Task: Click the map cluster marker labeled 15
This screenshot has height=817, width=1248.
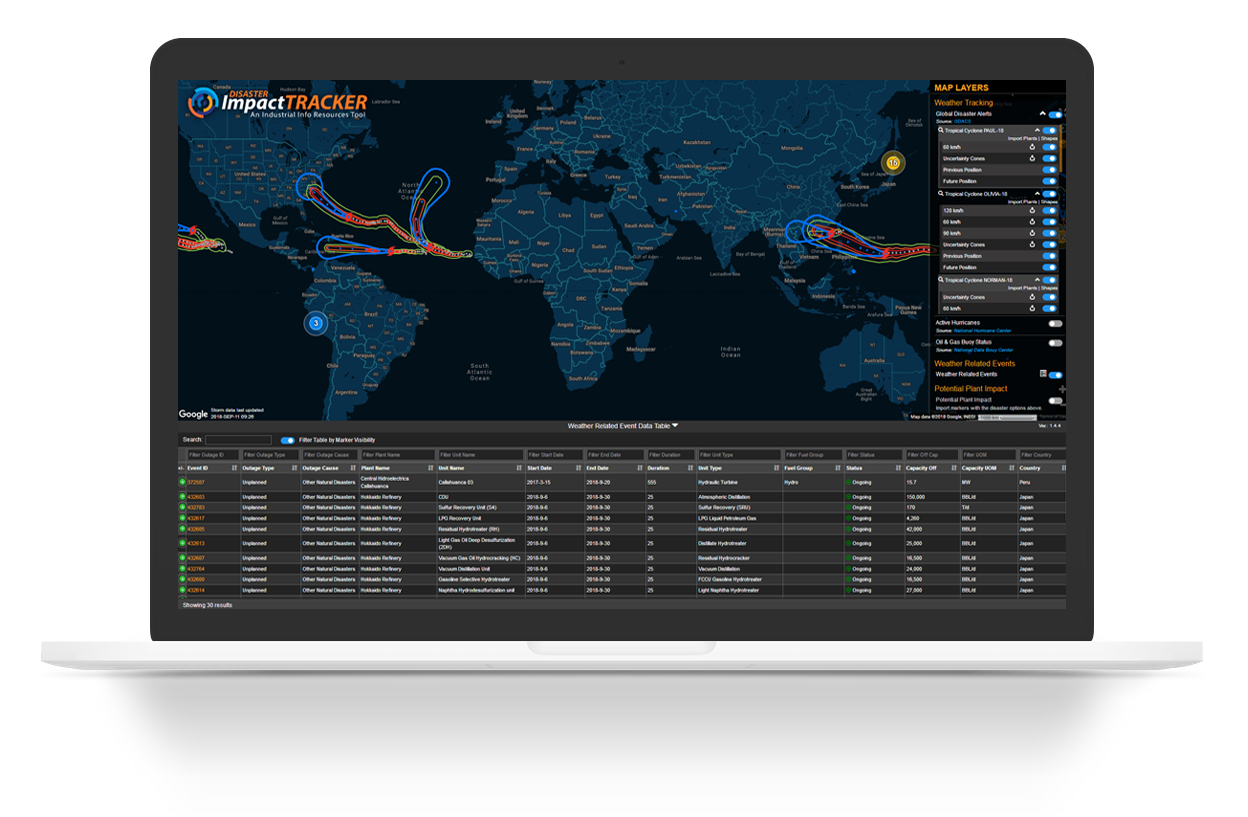Action: [893, 162]
